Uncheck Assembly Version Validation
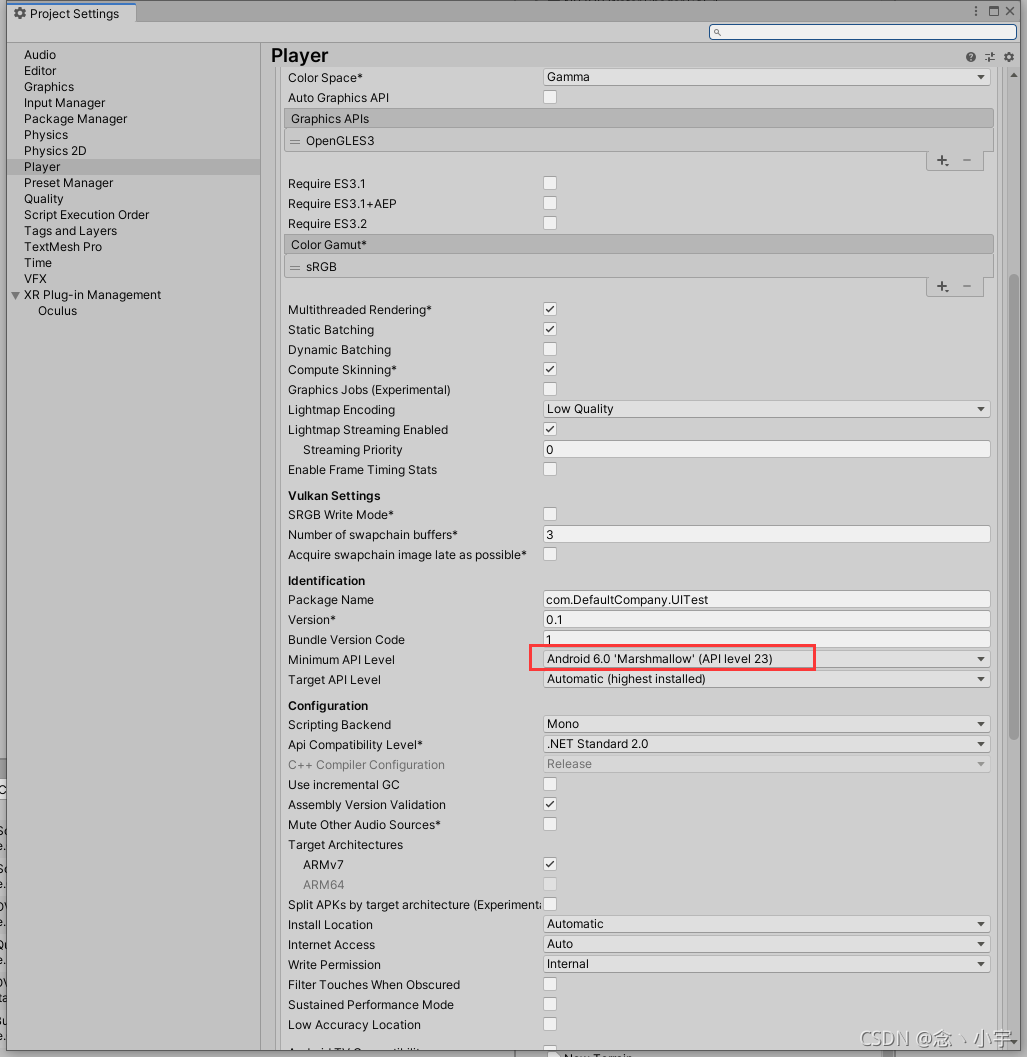This screenshot has width=1027, height=1057. click(x=550, y=804)
